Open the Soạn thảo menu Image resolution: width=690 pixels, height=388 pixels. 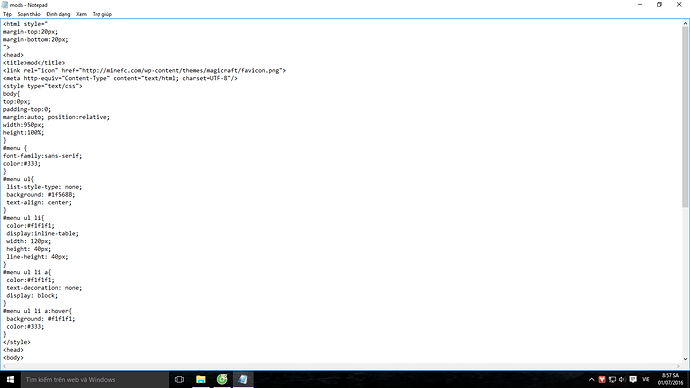point(29,14)
